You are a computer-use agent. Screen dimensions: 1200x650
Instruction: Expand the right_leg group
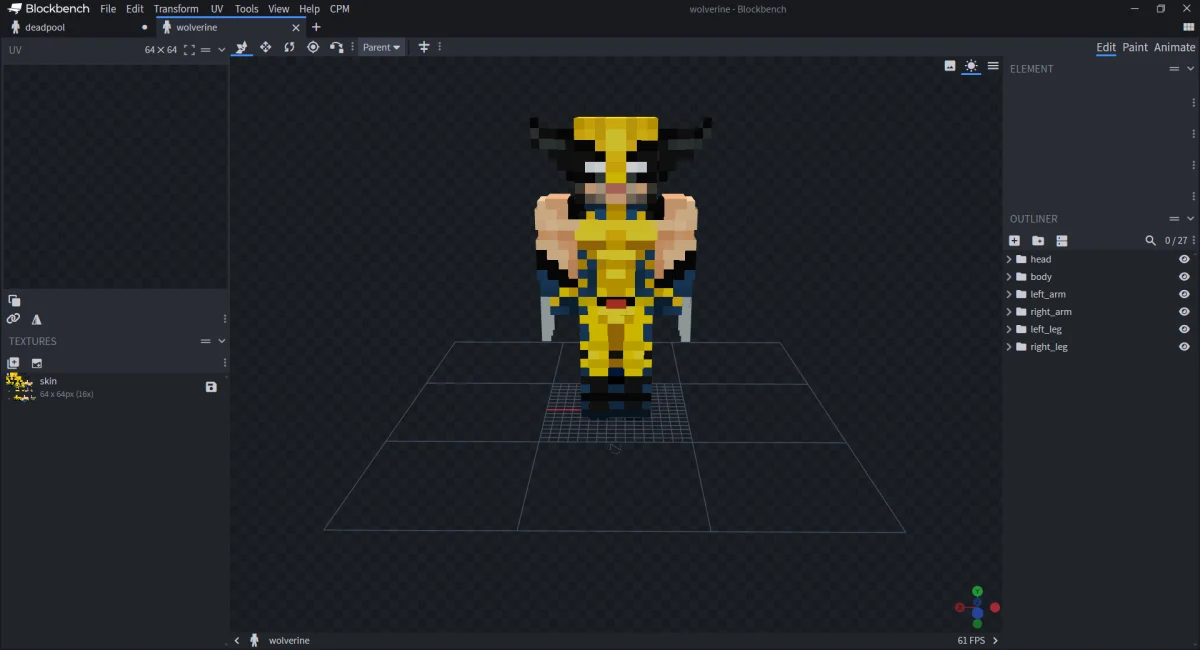[1009, 347]
